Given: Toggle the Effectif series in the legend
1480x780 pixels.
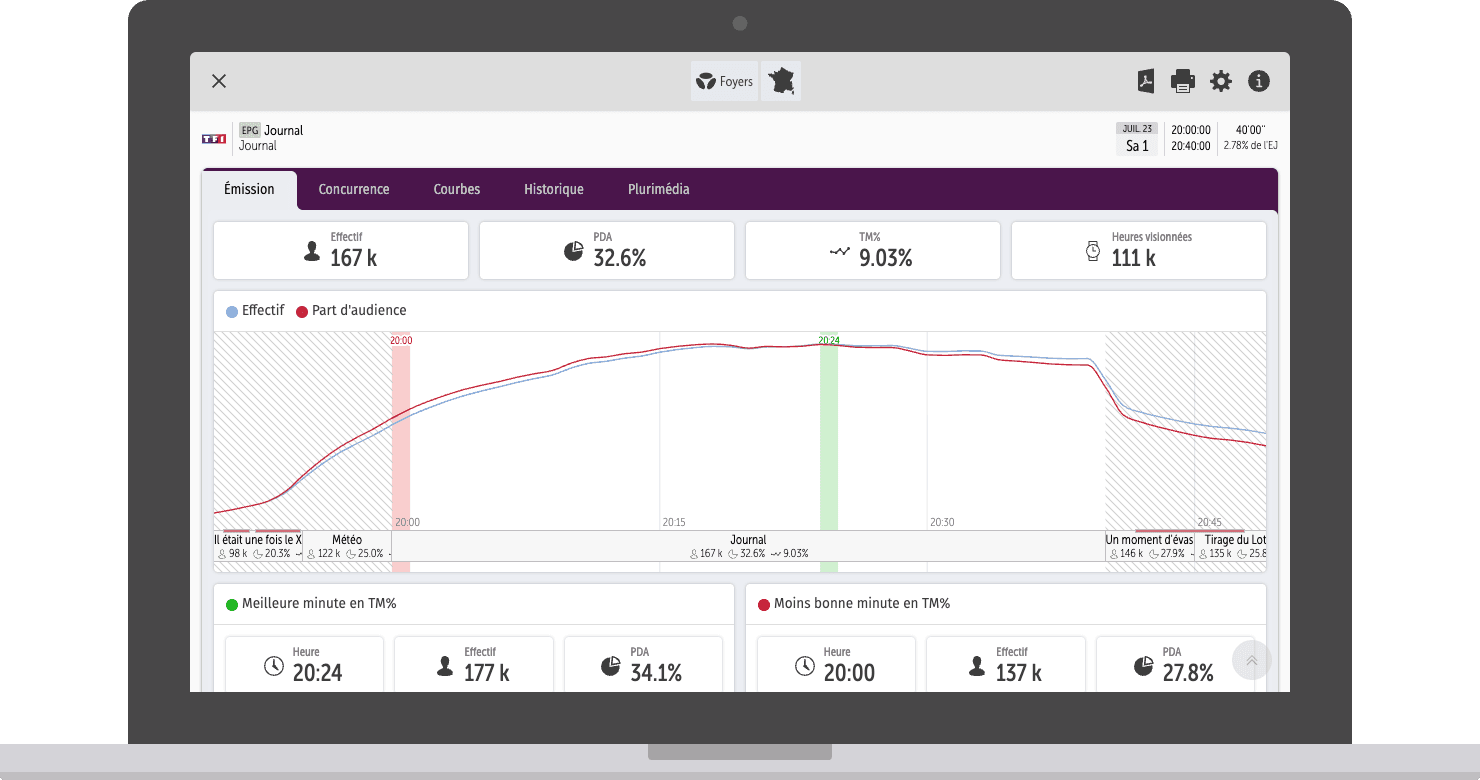Looking at the screenshot, I should click(x=256, y=311).
